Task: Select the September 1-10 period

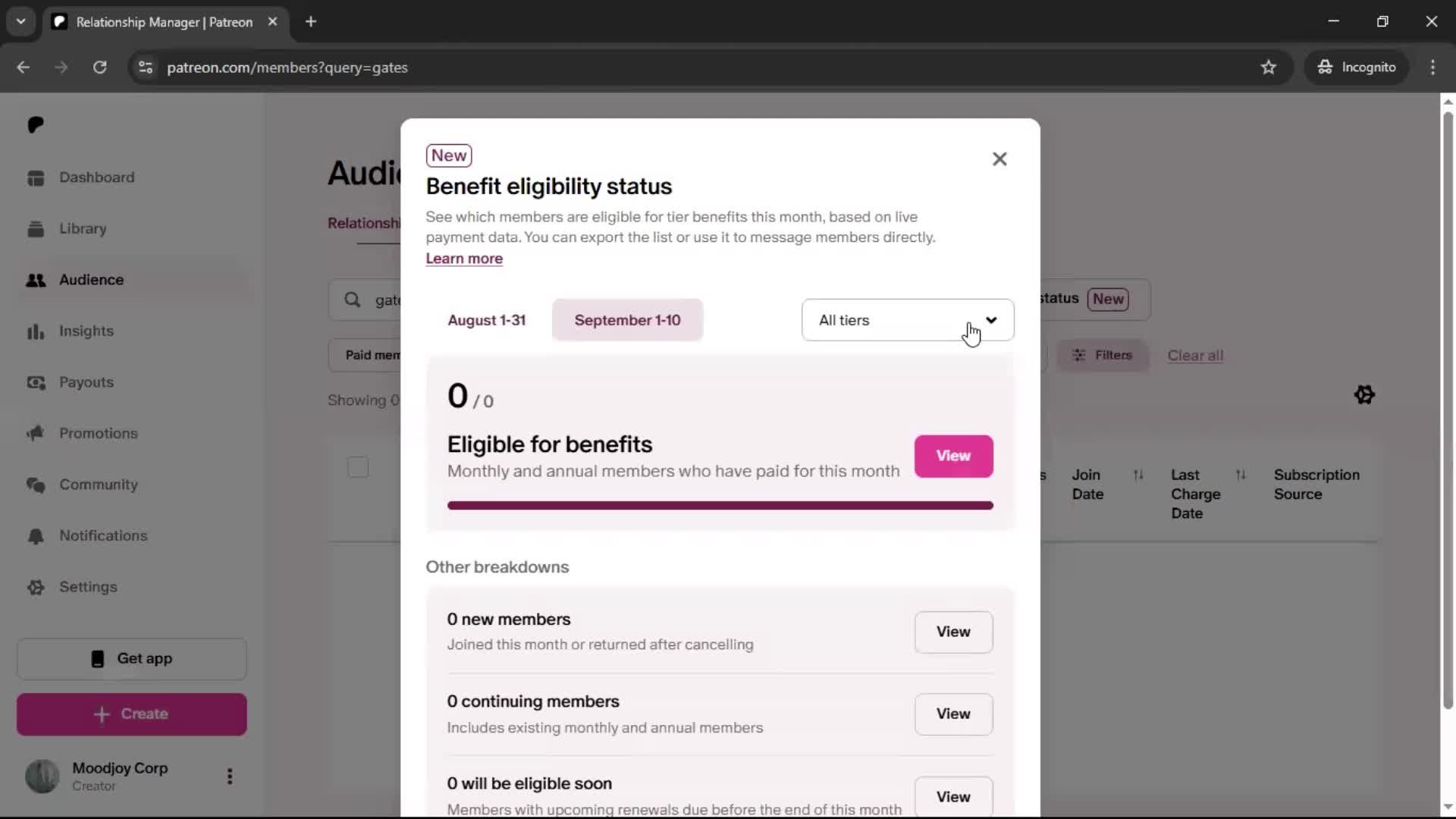Action: [627, 321]
